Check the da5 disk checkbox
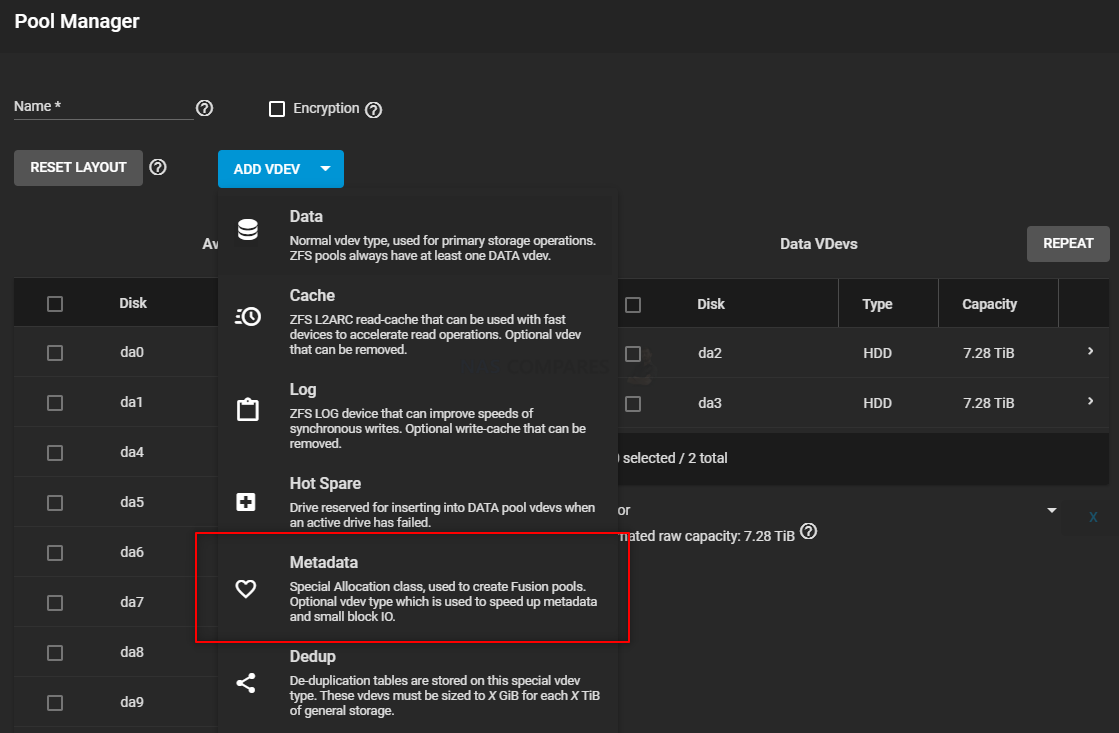 tap(55, 502)
